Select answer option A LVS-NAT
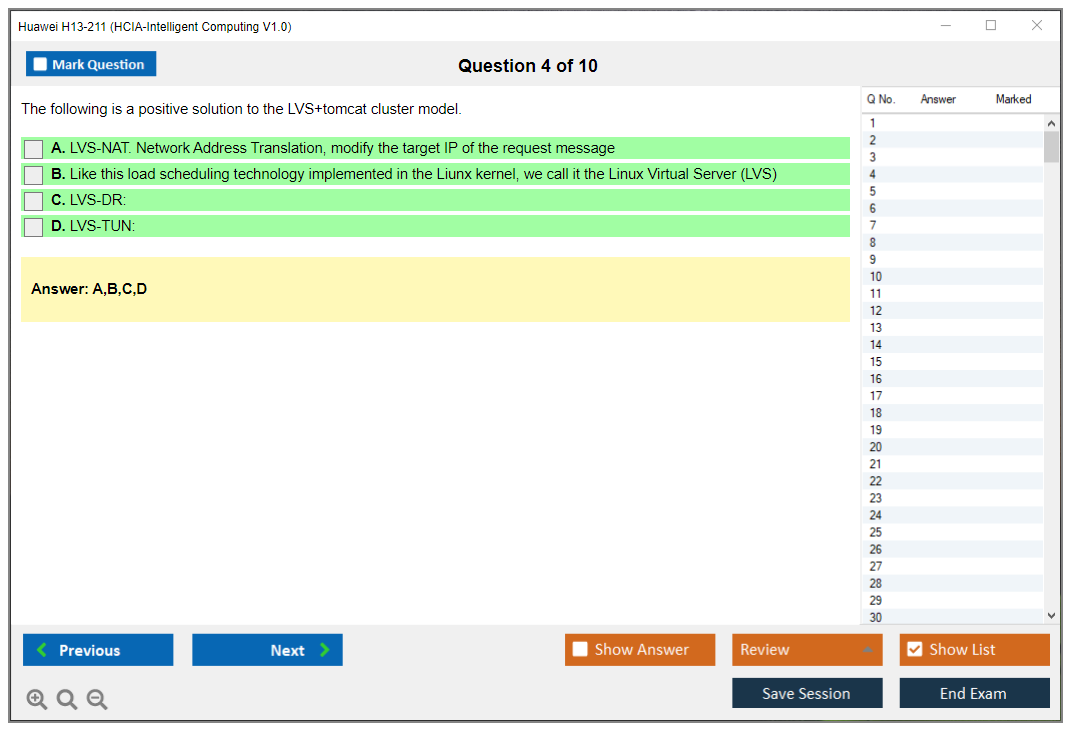 pyautogui.click(x=34, y=149)
